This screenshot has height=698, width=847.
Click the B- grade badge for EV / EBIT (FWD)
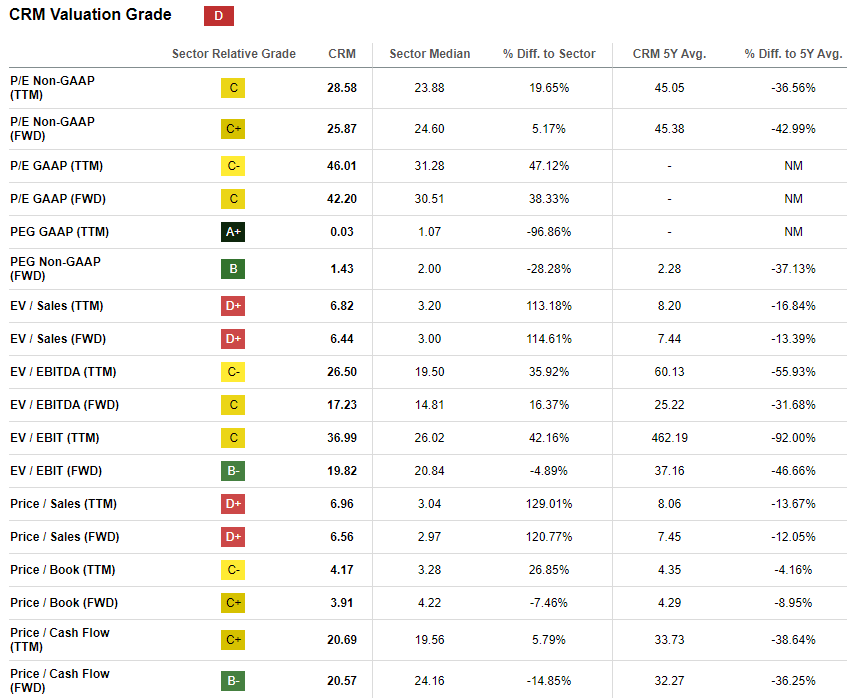click(x=233, y=471)
